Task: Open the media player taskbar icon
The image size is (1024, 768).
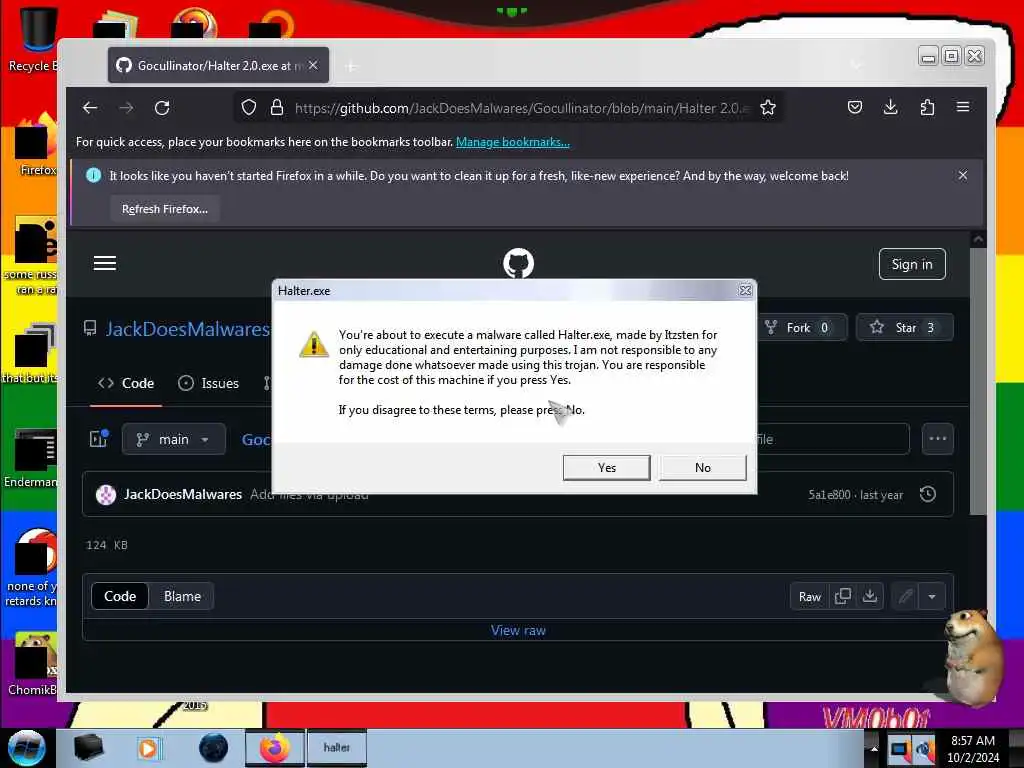Action: point(148,748)
